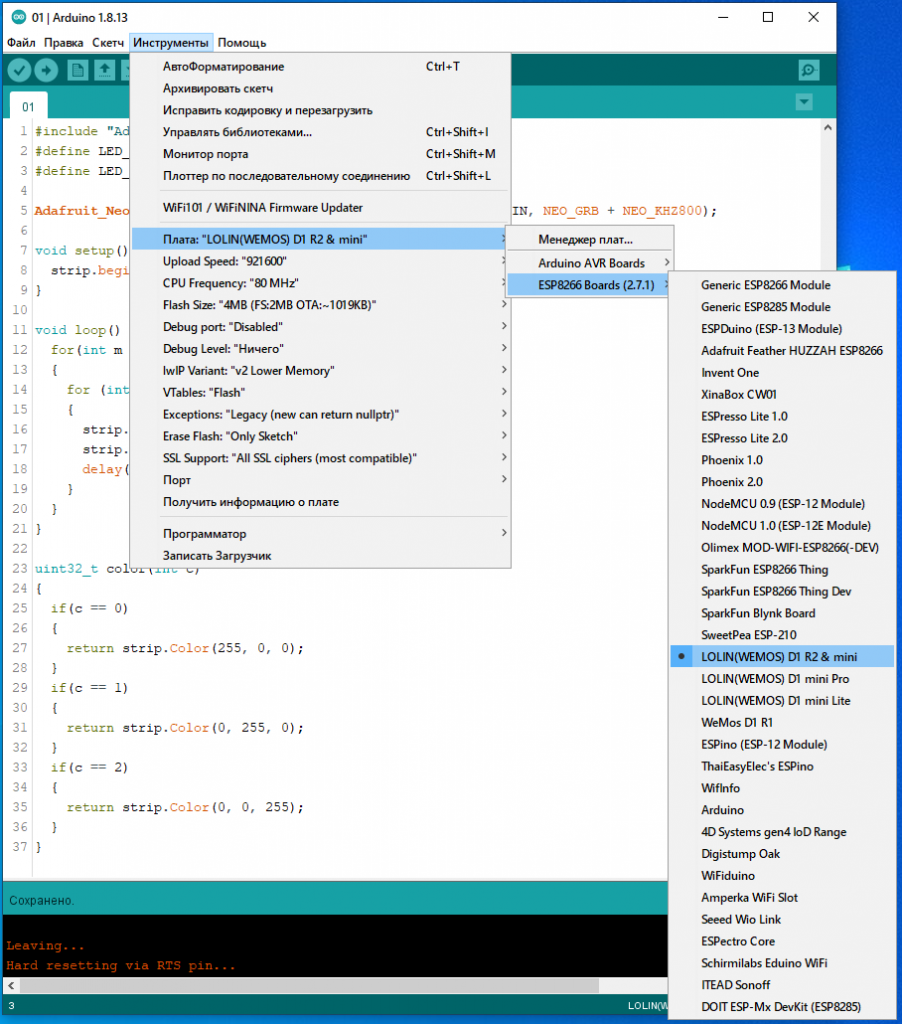Click Монитор порта menu entry
This screenshot has height=1024, width=902.
tap(205, 154)
